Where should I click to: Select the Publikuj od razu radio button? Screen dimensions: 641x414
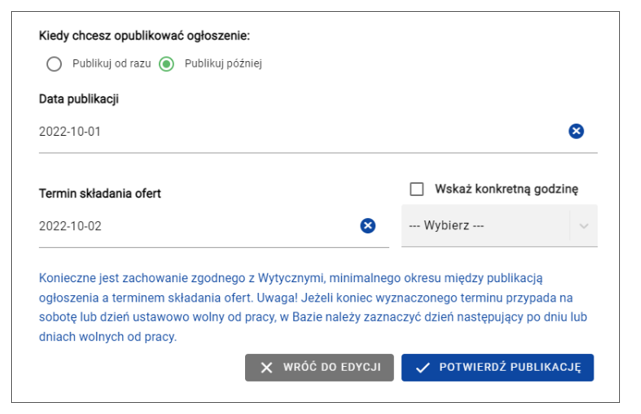pos(54,64)
